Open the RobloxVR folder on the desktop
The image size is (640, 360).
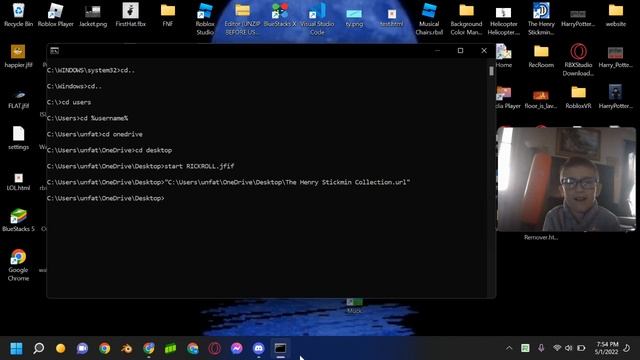point(578,97)
